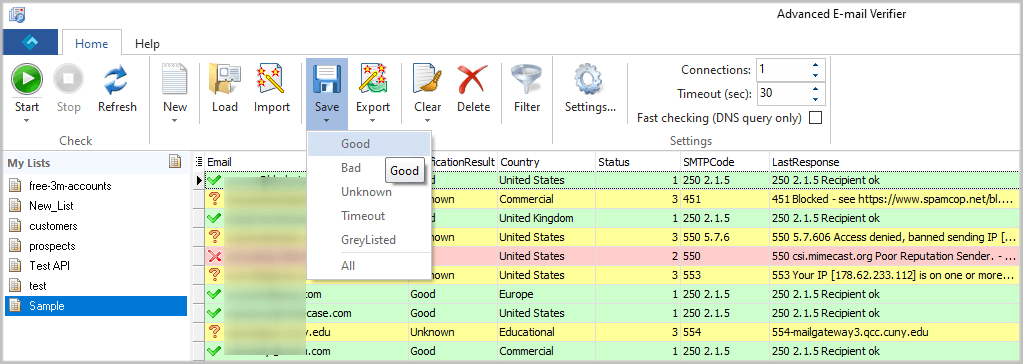This screenshot has width=1023, height=364.
Task: Select the Test API list
Action: (x=97, y=265)
